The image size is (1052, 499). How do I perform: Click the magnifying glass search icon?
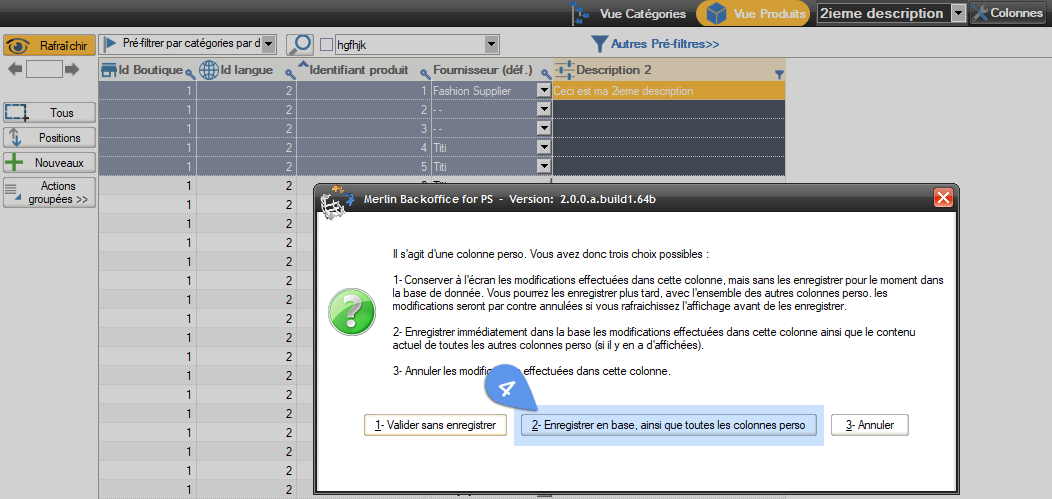tap(299, 44)
